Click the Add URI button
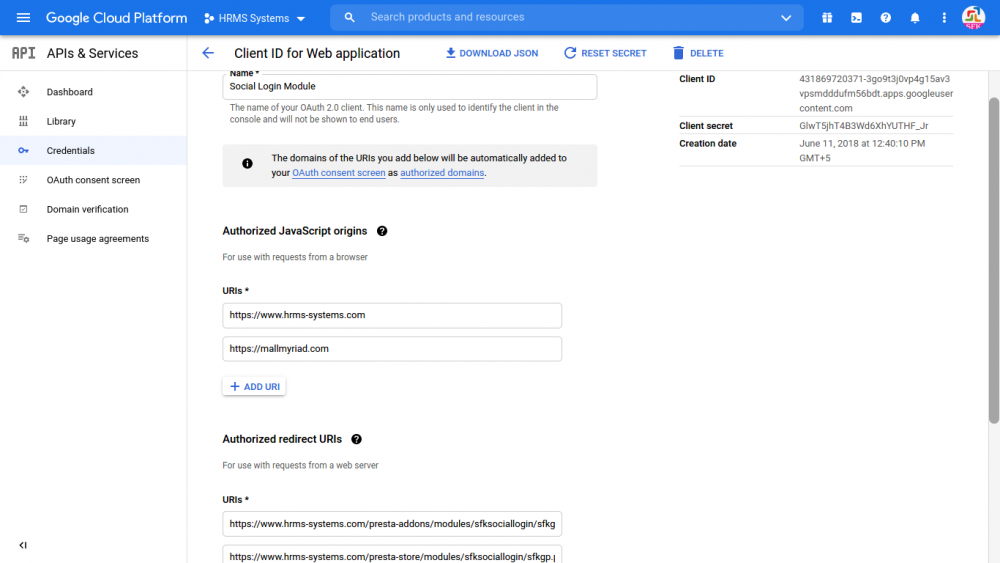Screen dimensions: 1000x563 (254, 386)
